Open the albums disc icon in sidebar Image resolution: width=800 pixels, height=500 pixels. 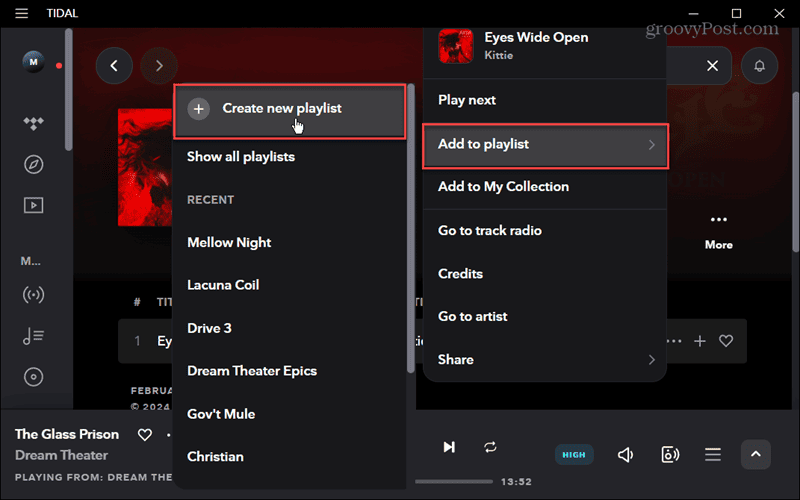coord(34,377)
